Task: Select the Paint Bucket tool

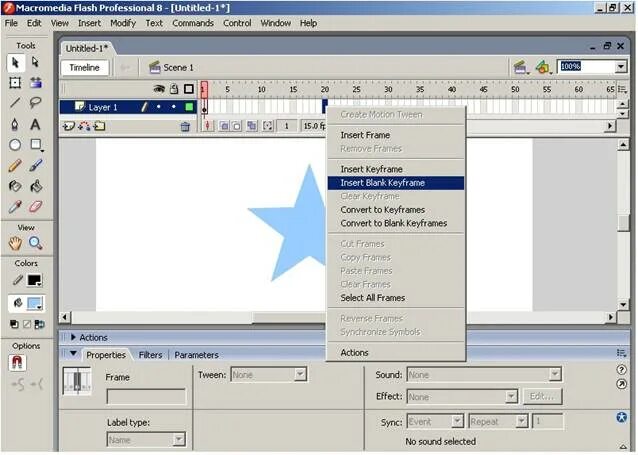Action: click(35, 186)
